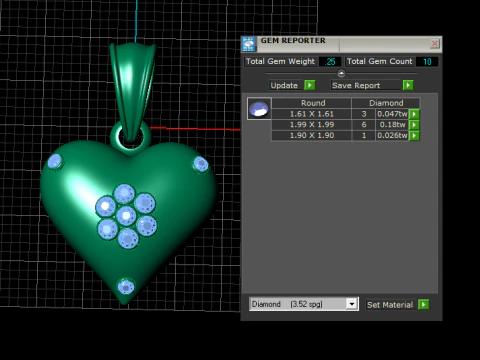
Task: Close the Gem Reporter panel
Action: (x=435, y=44)
